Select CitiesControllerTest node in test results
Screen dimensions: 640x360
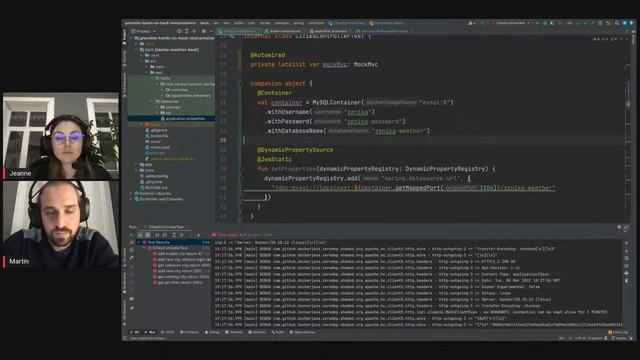(x=168, y=248)
